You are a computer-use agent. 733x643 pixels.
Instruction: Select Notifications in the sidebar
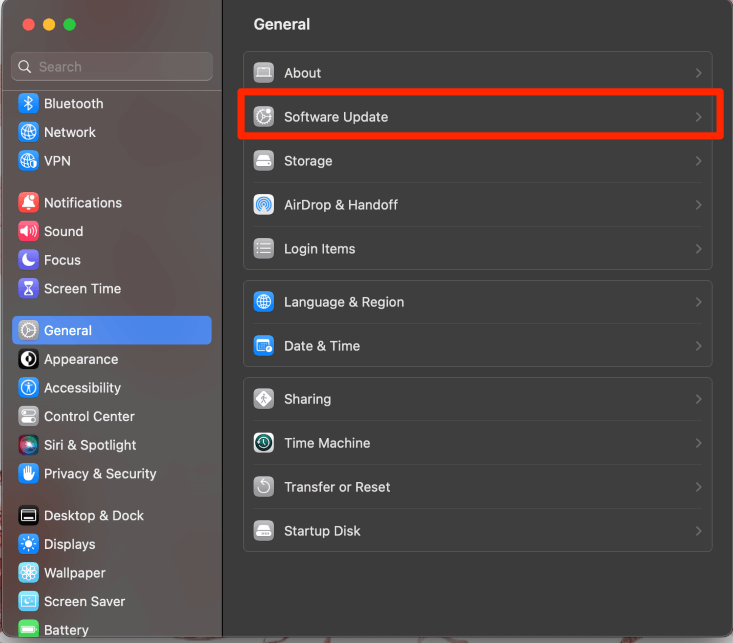click(x=82, y=203)
